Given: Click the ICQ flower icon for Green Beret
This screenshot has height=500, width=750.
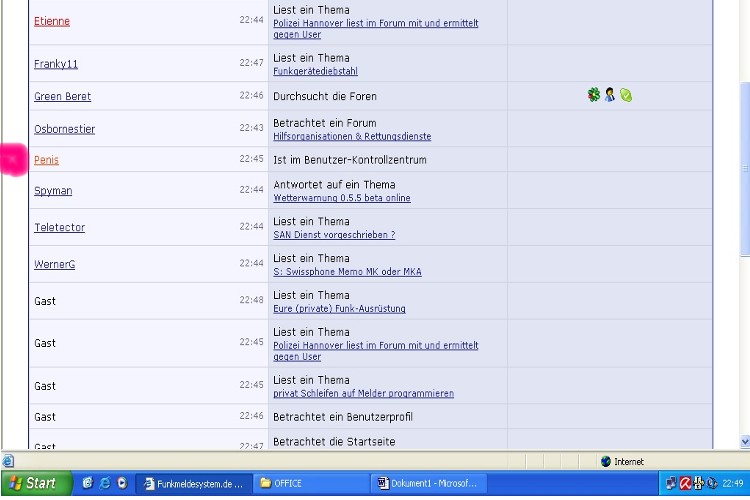Looking at the screenshot, I should (594, 96).
